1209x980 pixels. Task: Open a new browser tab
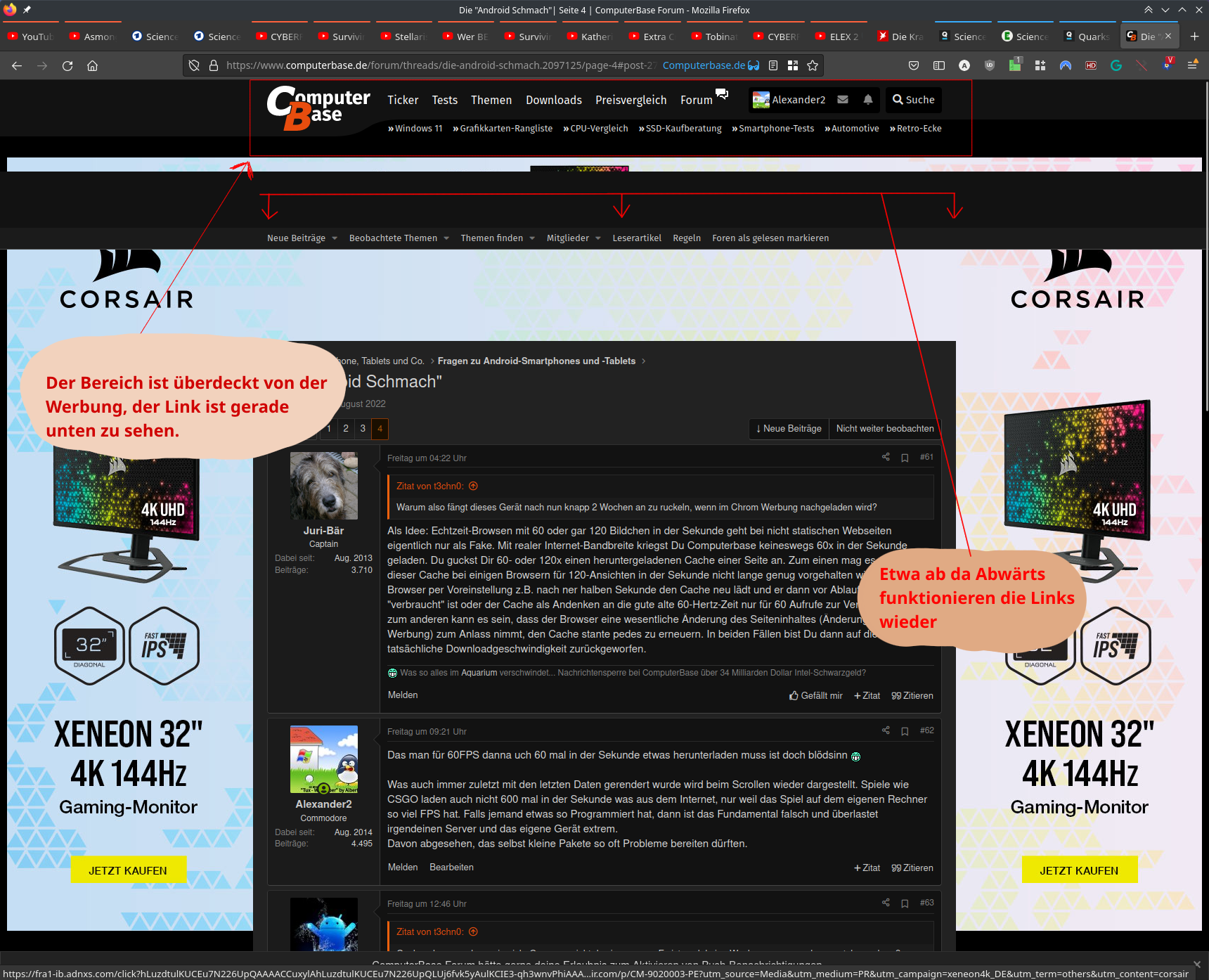click(x=1194, y=37)
